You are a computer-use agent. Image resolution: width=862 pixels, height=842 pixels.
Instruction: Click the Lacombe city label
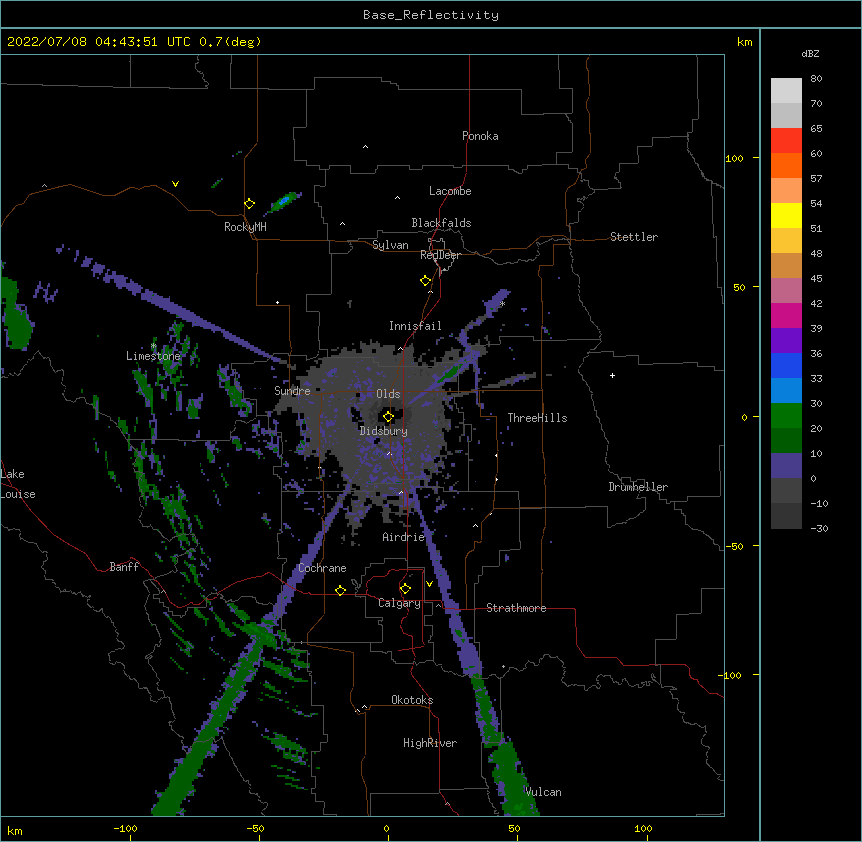(450, 191)
